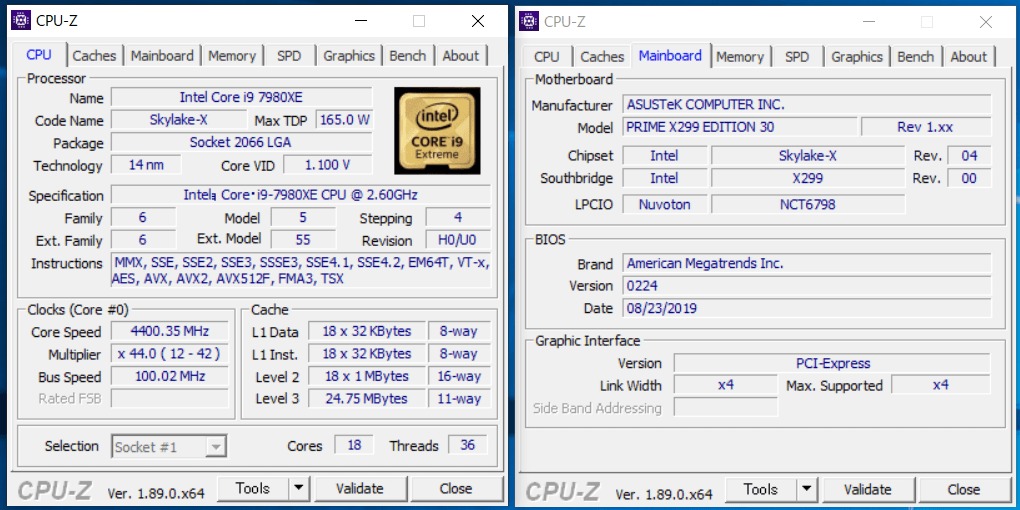Image resolution: width=1020 pixels, height=510 pixels.
Task: Click the Revision value H0/U0
Action: click(458, 239)
